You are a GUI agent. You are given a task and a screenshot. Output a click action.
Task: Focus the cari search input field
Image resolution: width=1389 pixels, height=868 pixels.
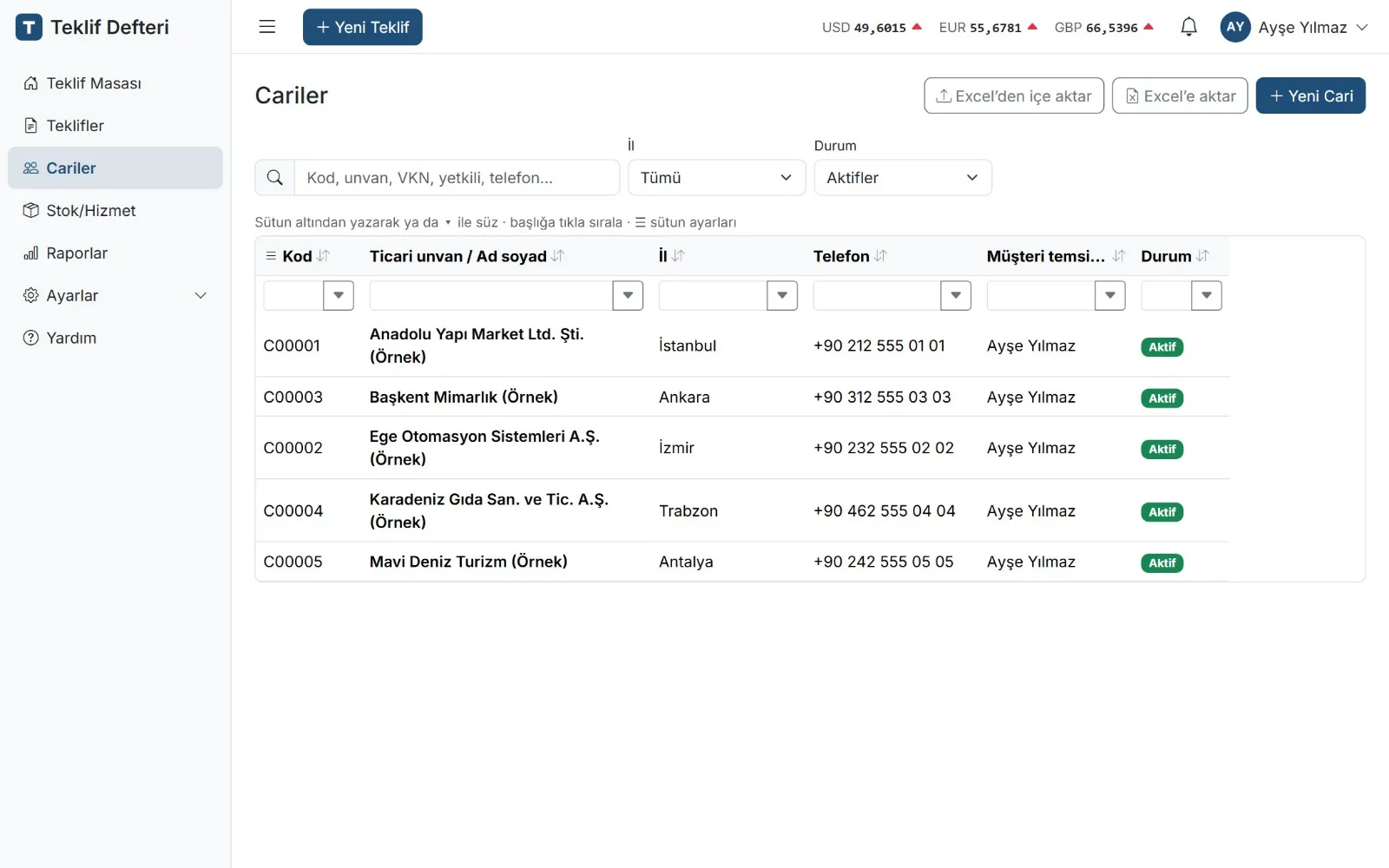[457, 178]
